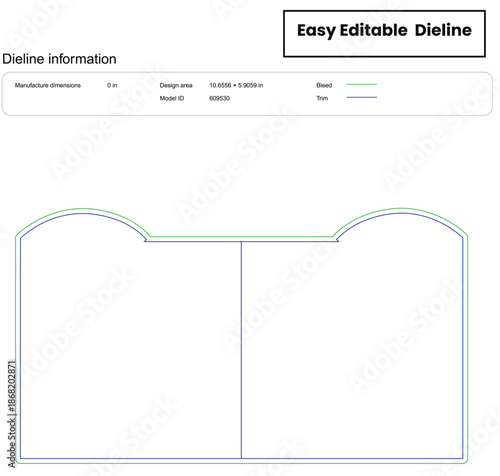500x476 pixels.
Task: Click the "Easy Editable Dieline" title box
Action: pos(384,34)
